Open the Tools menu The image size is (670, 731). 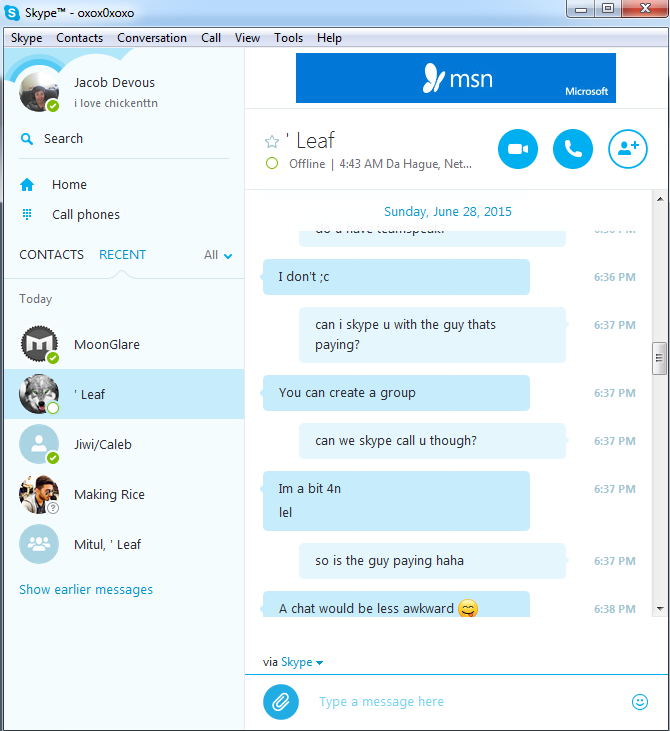288,38
